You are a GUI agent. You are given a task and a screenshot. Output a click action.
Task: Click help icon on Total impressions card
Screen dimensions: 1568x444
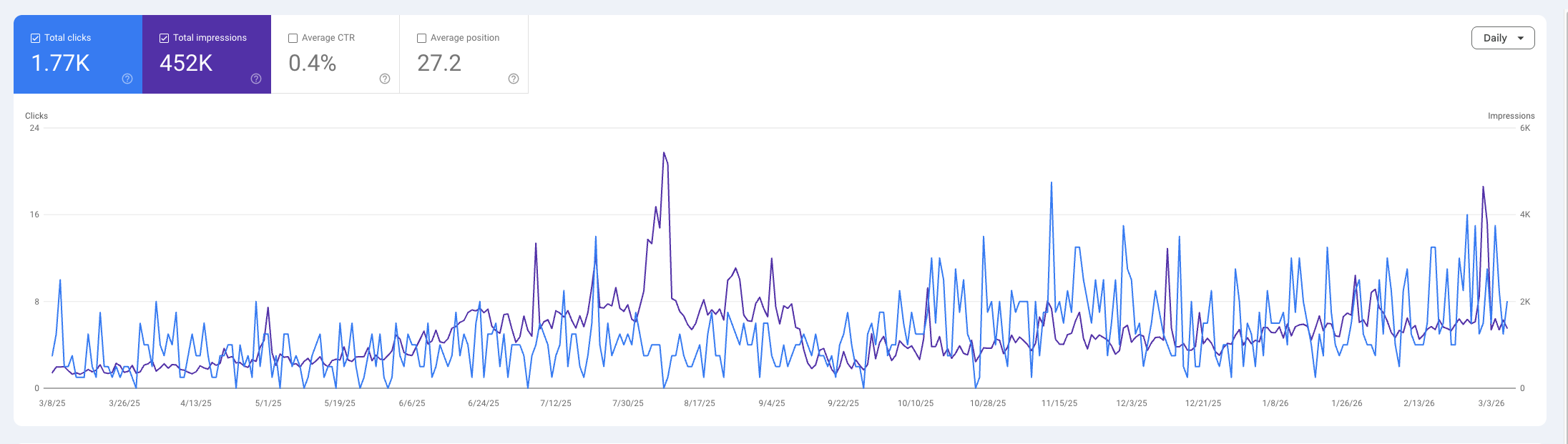[256, 79]
